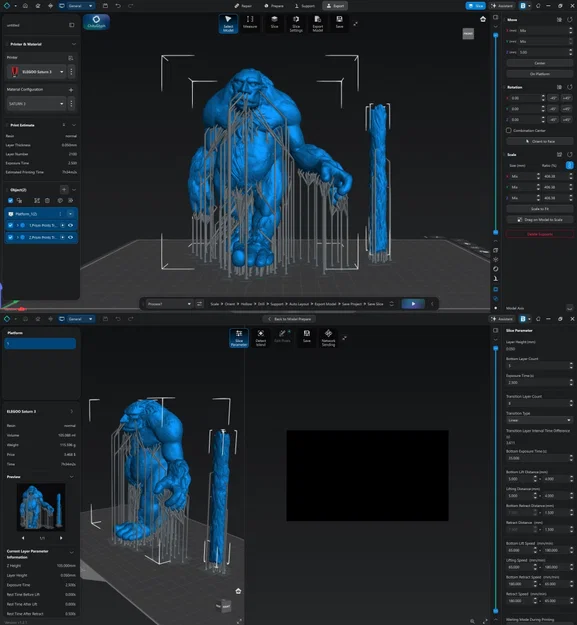
Task: Open Slice Settings from the toolbar
Action: point(296,23)
